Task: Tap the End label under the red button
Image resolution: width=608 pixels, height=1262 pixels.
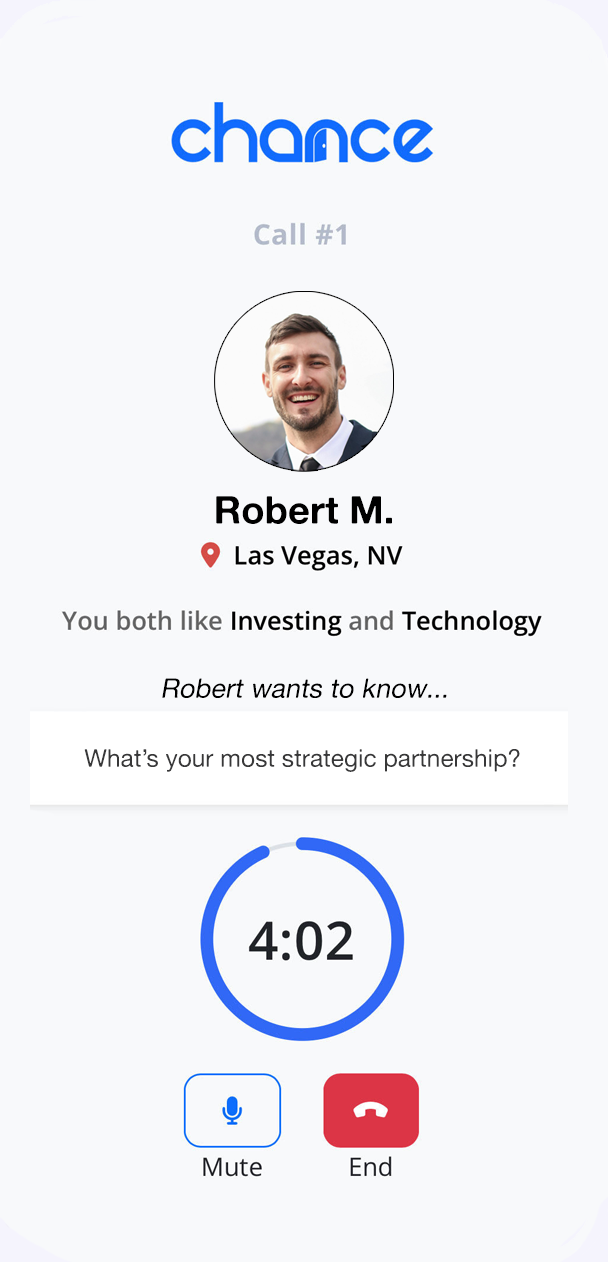Action: tap(371, 1167)
